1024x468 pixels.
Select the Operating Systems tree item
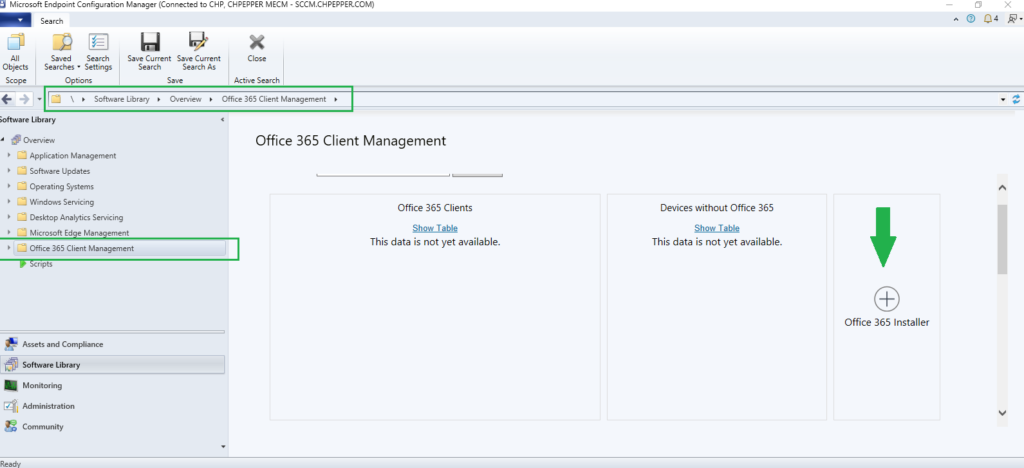click(61, 187)
